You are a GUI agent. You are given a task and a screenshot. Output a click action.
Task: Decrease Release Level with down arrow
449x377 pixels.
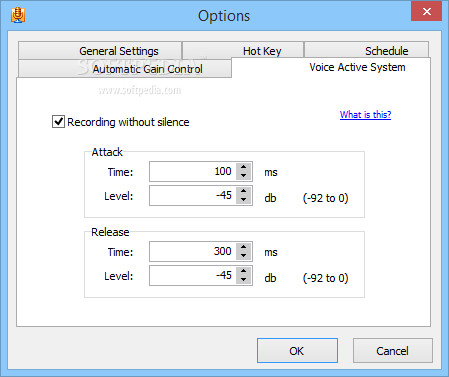[x=244, y=280]
